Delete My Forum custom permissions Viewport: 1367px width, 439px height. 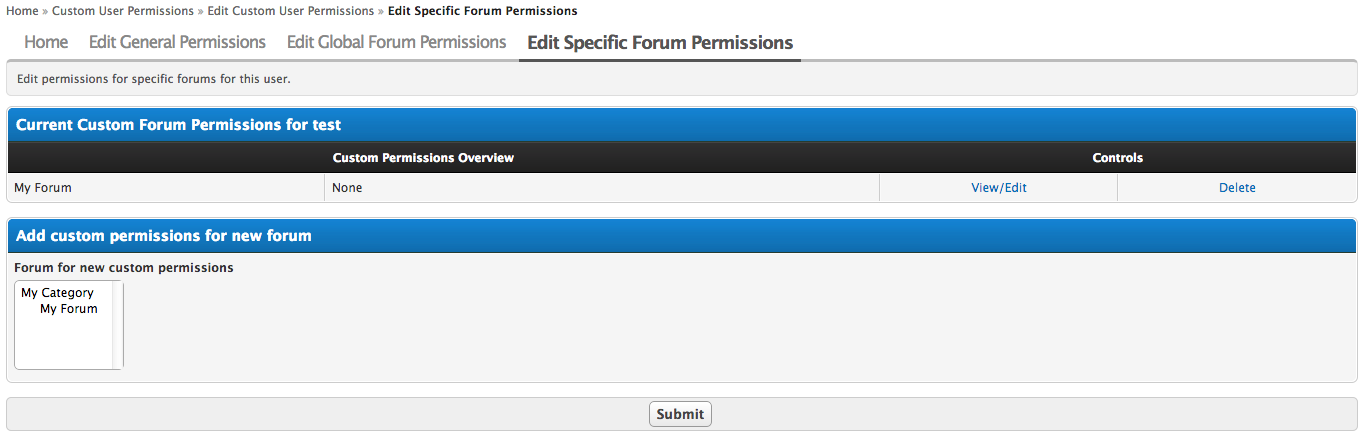click(x=1236, y=187)
